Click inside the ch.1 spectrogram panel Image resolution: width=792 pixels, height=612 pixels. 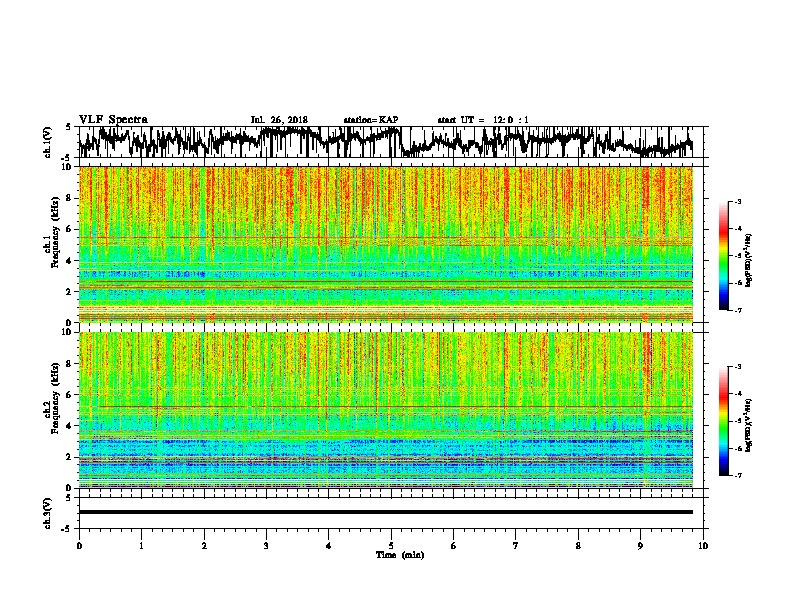(385, 244)
